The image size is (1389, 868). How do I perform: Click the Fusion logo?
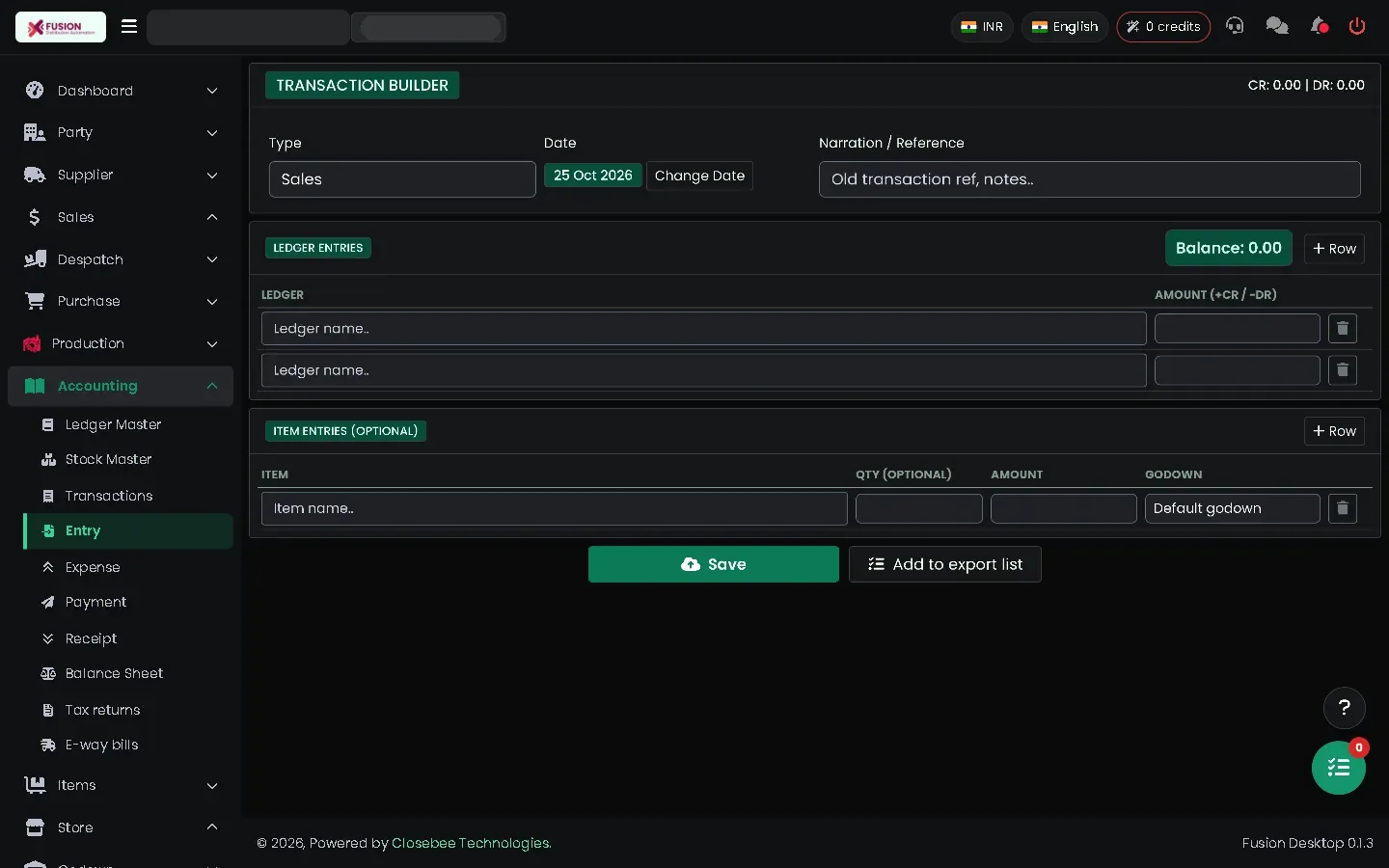61,27
